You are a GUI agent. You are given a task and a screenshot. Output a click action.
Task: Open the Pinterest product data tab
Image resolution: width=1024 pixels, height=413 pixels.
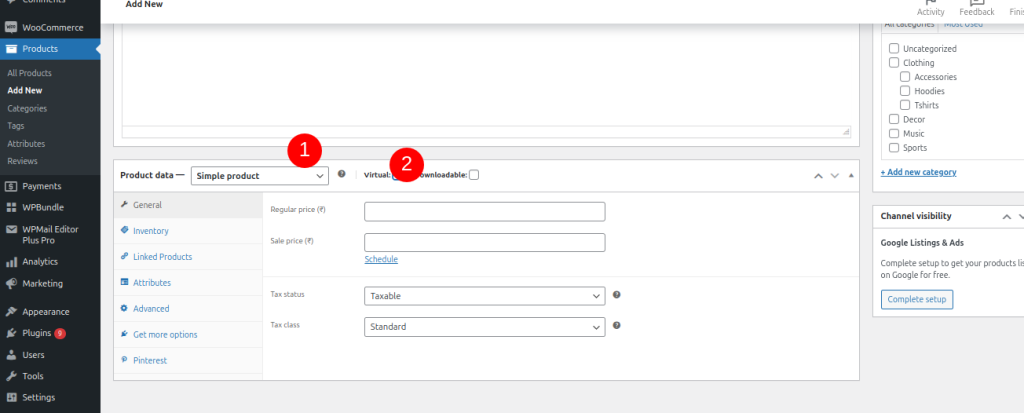pyautogui.click(x=188, y=361)
